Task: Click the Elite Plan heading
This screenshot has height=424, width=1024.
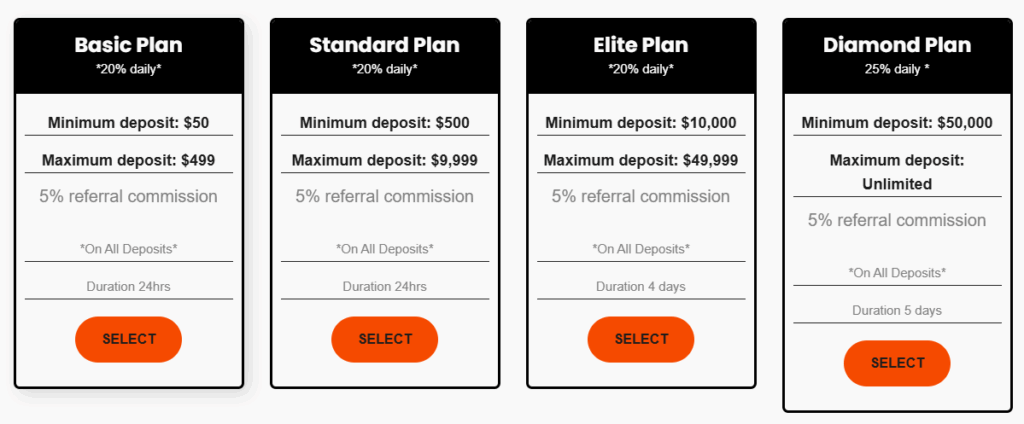Action: pos(641,45)
